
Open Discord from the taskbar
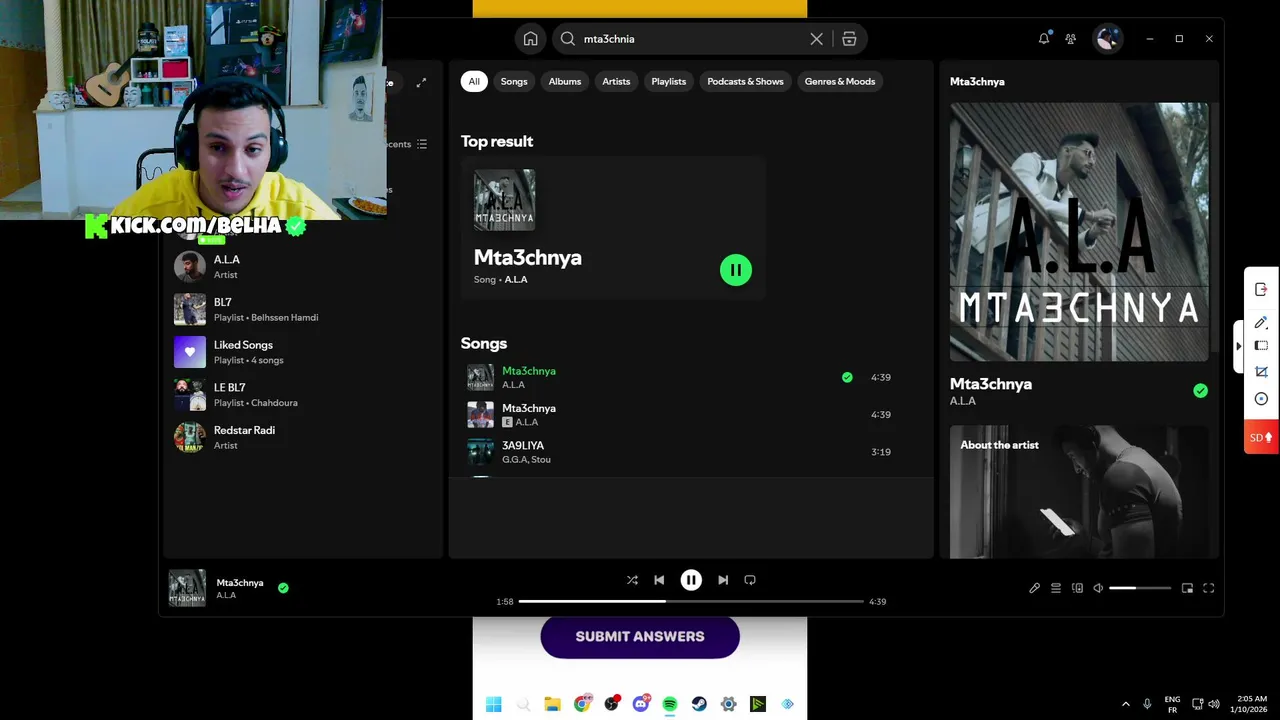tap(641, 704)
